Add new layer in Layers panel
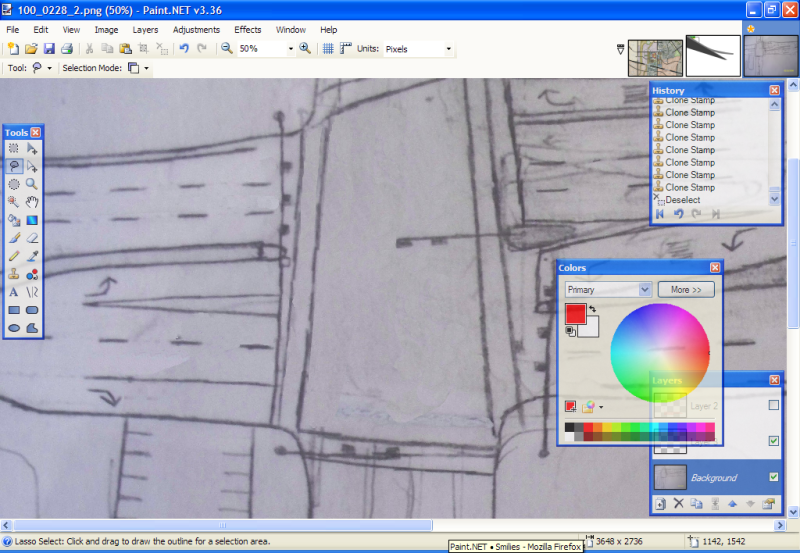This screenshot has height=553, width=800. pos(660,504)
